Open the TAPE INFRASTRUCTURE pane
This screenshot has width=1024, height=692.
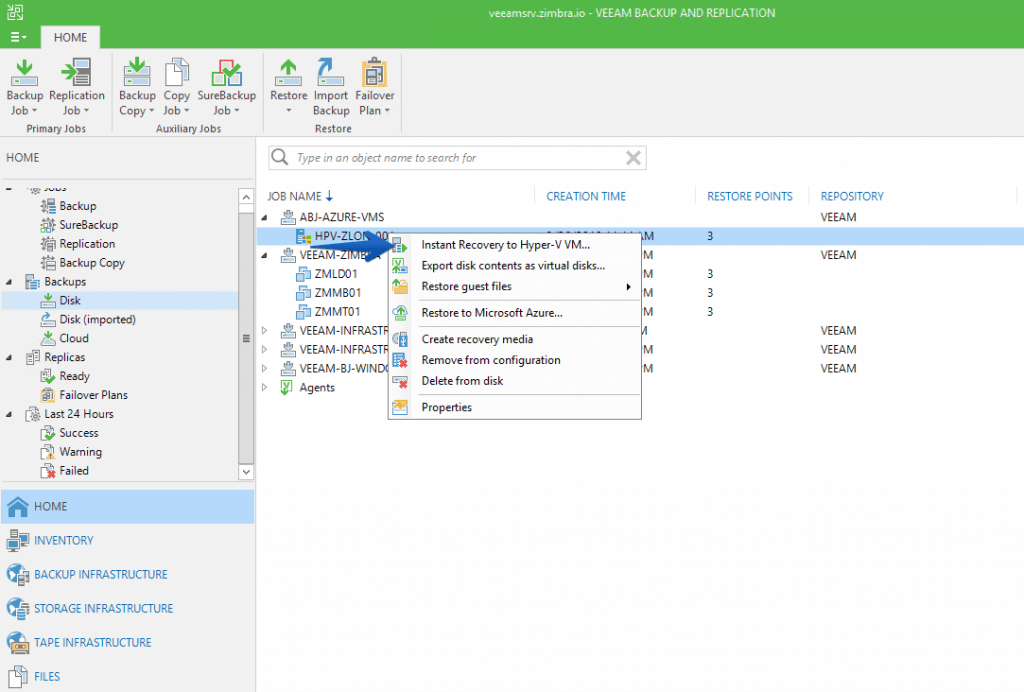point(127,642)
